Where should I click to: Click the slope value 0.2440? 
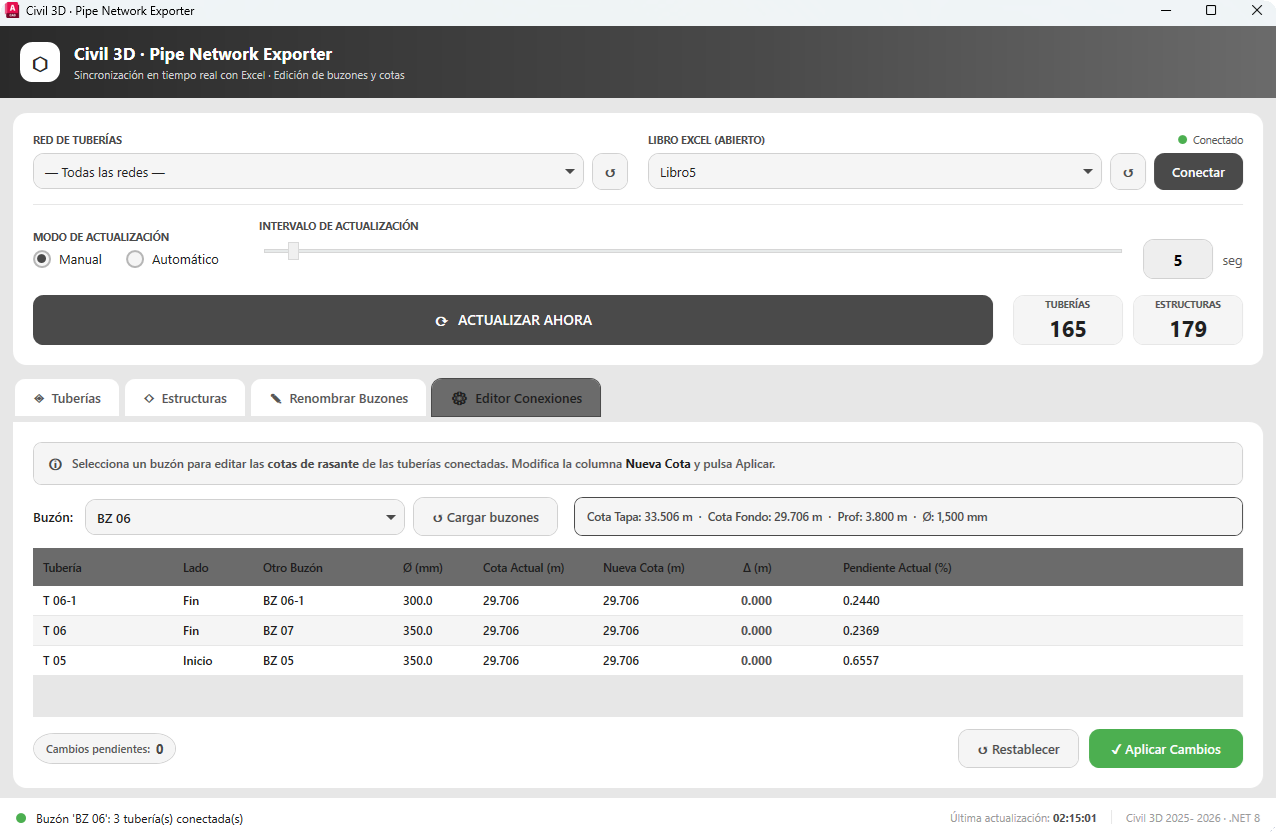pos(861,601)
